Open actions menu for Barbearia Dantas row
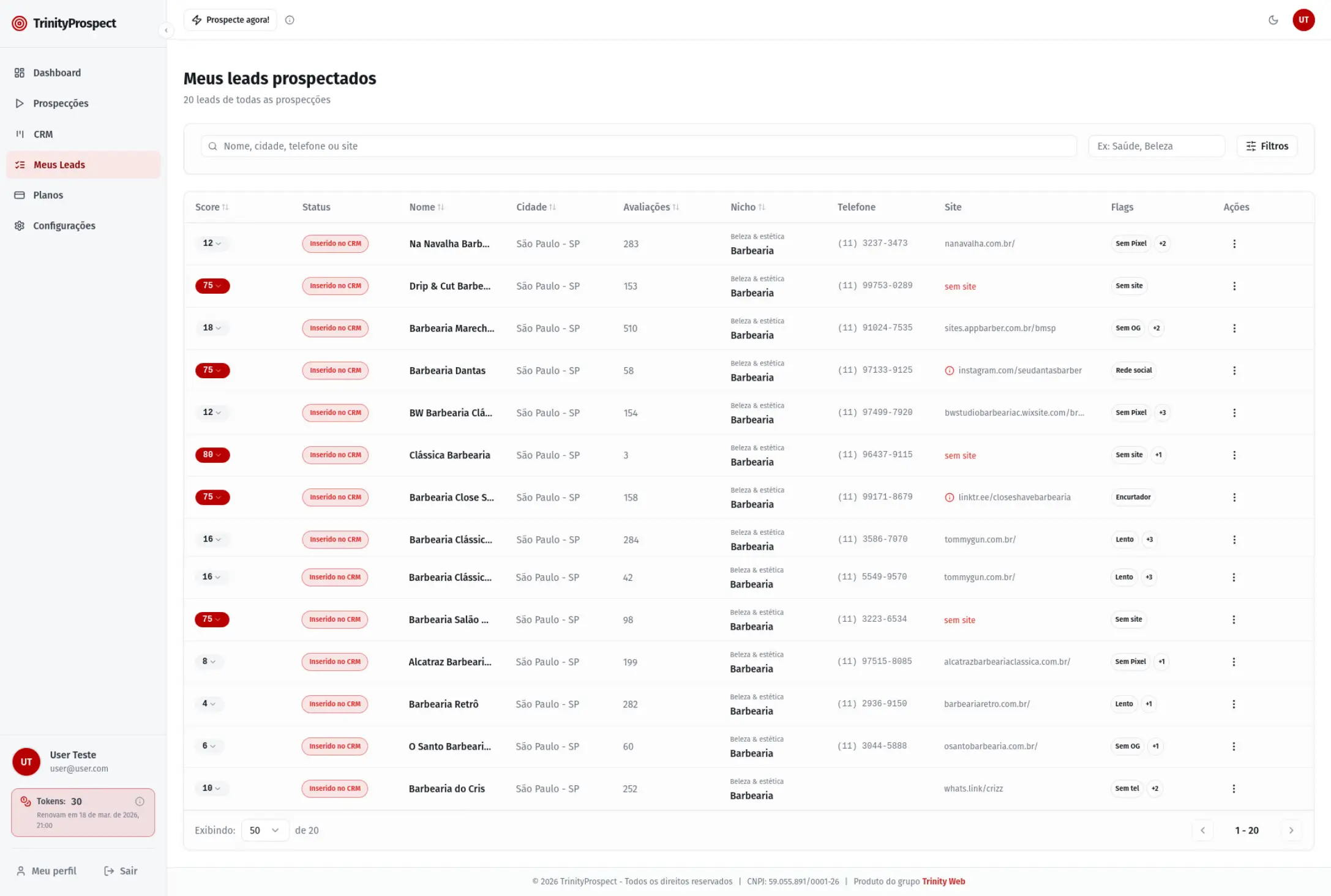The width and height of the screenshot is (1331, 896). (1234, 370)
